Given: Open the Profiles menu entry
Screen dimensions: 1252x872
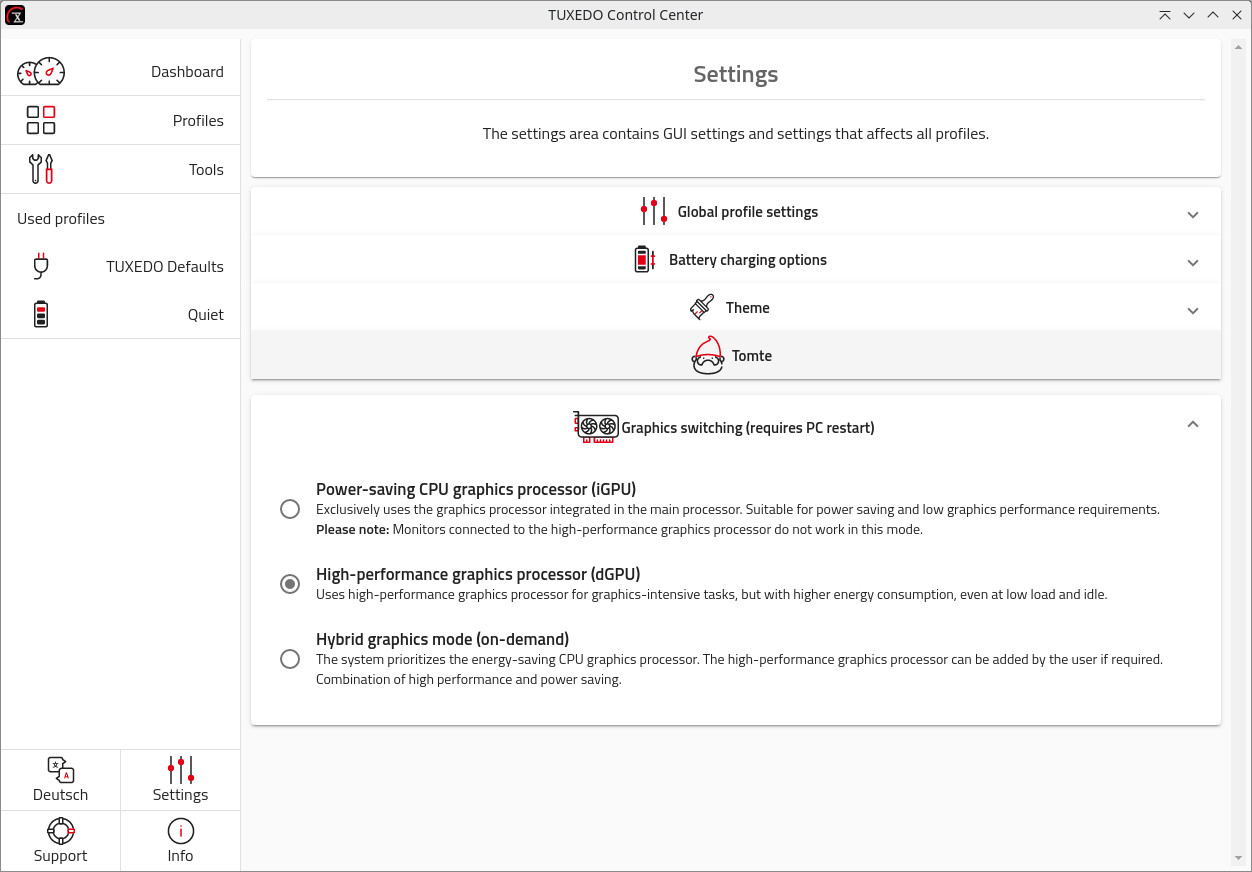Looking at the screenshot, I should 121,120.
